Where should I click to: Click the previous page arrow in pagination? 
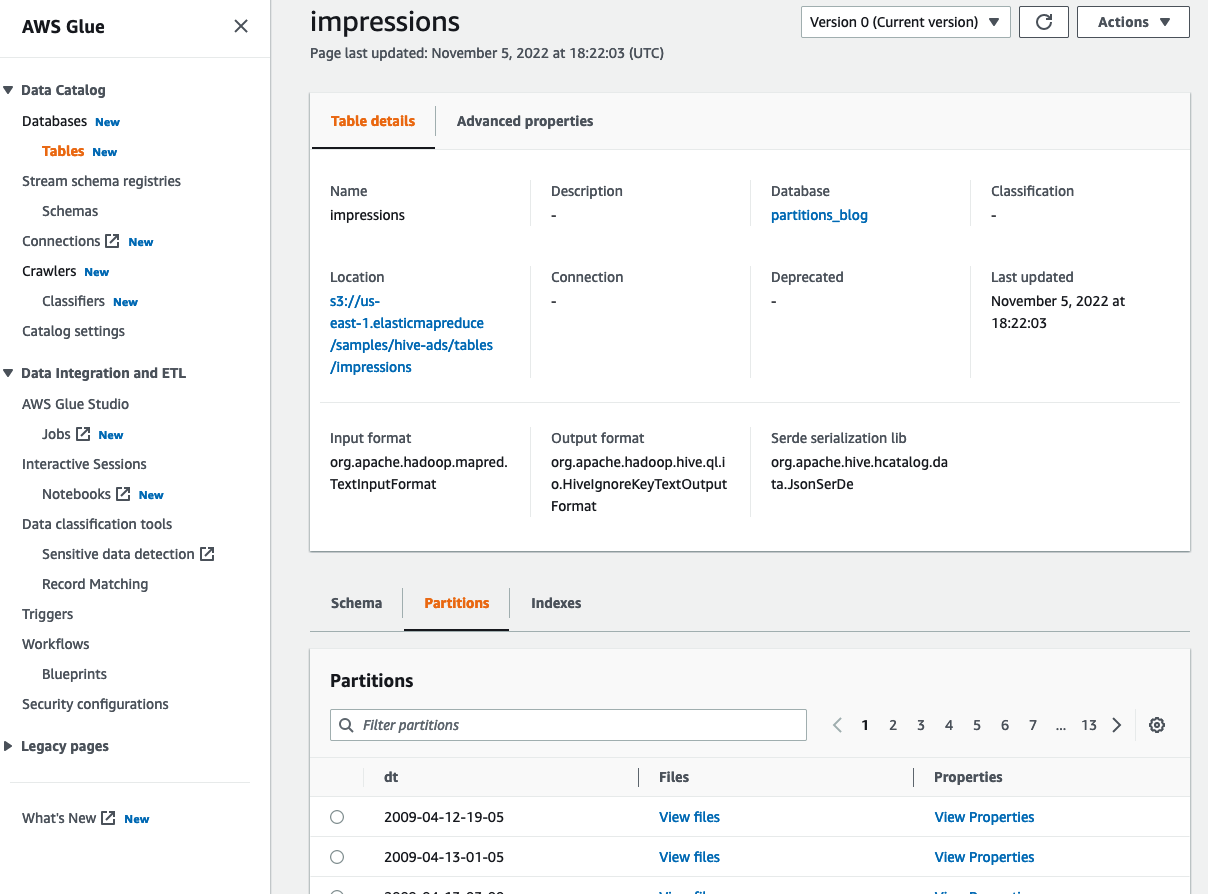tap(837, 725)
